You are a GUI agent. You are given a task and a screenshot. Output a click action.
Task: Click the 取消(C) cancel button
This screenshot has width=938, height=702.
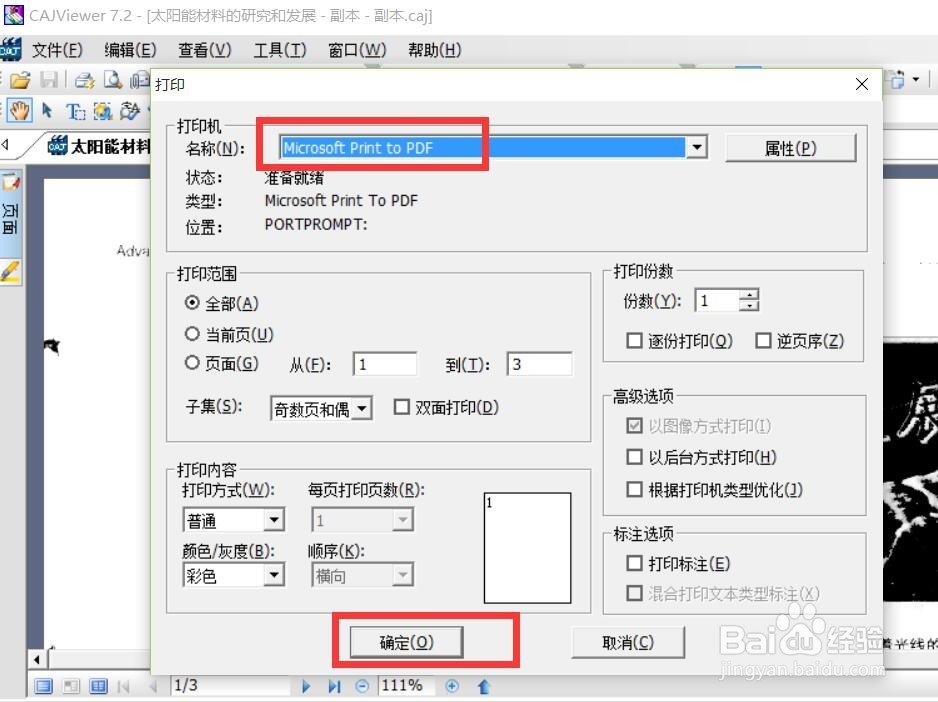(628, 642)
